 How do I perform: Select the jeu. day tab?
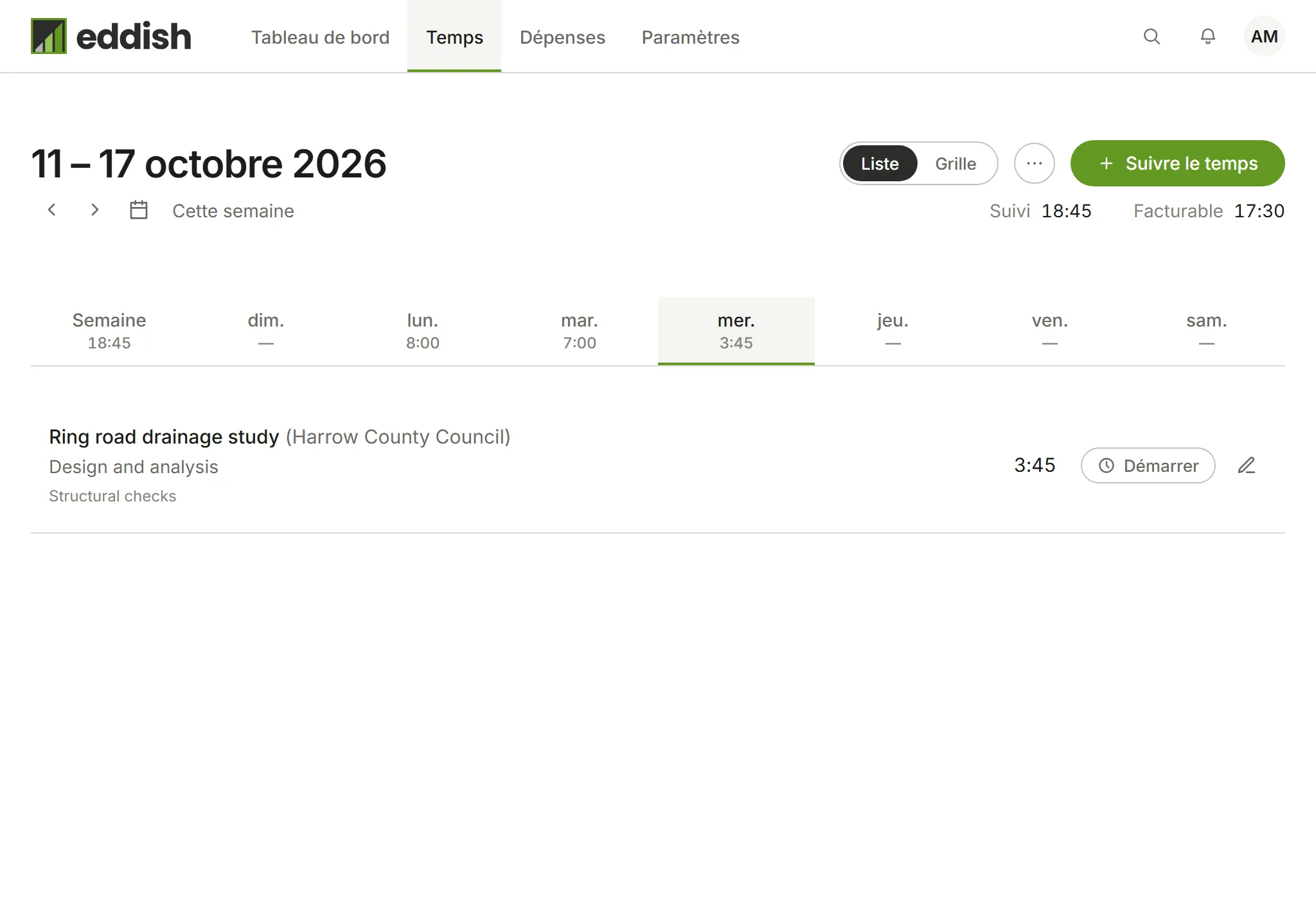(893, 330)
